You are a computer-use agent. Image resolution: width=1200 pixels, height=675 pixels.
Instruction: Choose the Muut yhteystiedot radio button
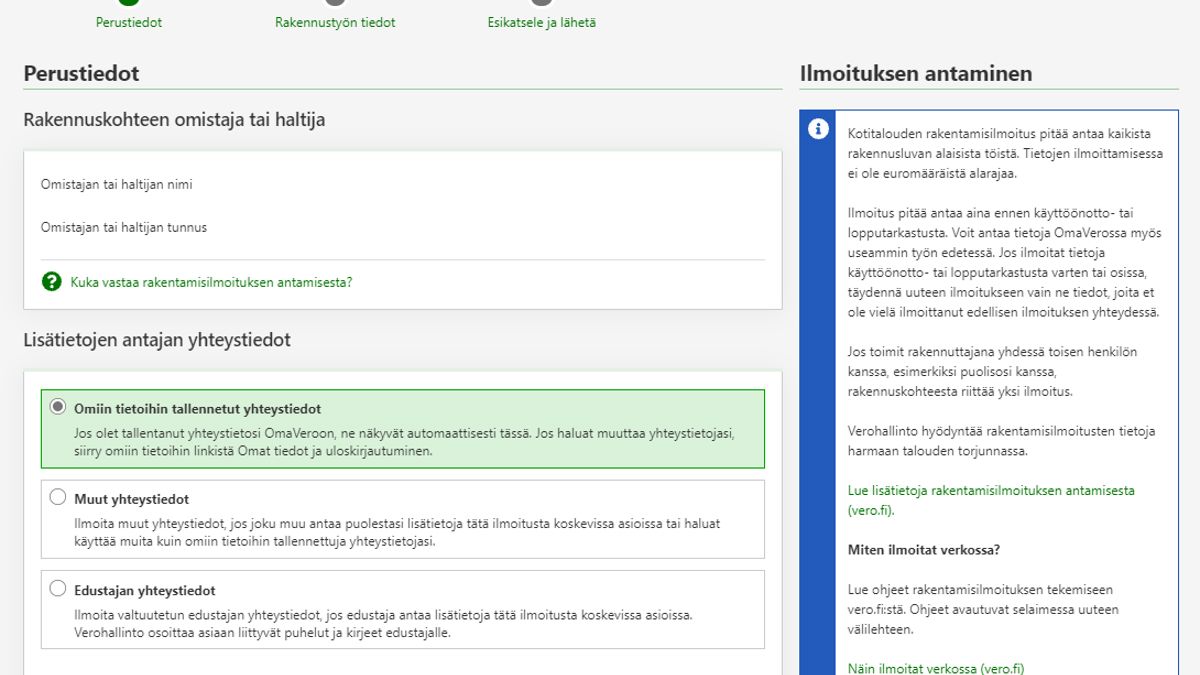click(58, 498)
